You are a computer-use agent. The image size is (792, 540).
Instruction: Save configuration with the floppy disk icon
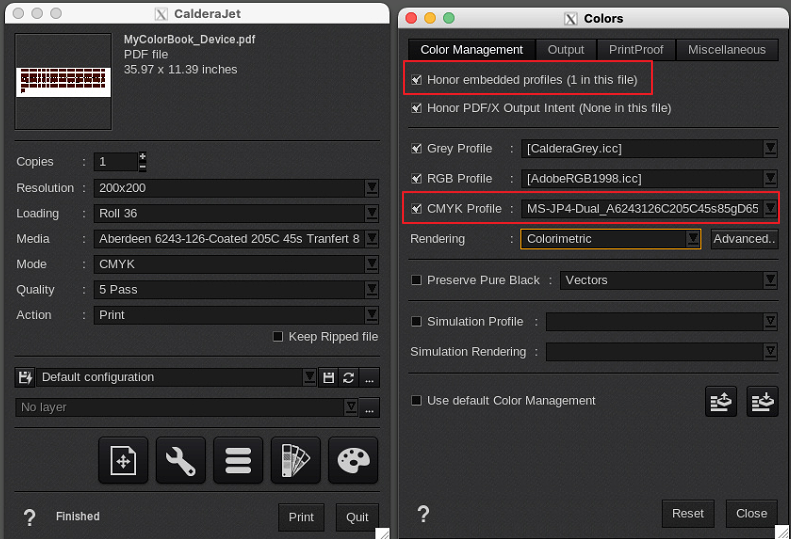(x=327, y=377)
